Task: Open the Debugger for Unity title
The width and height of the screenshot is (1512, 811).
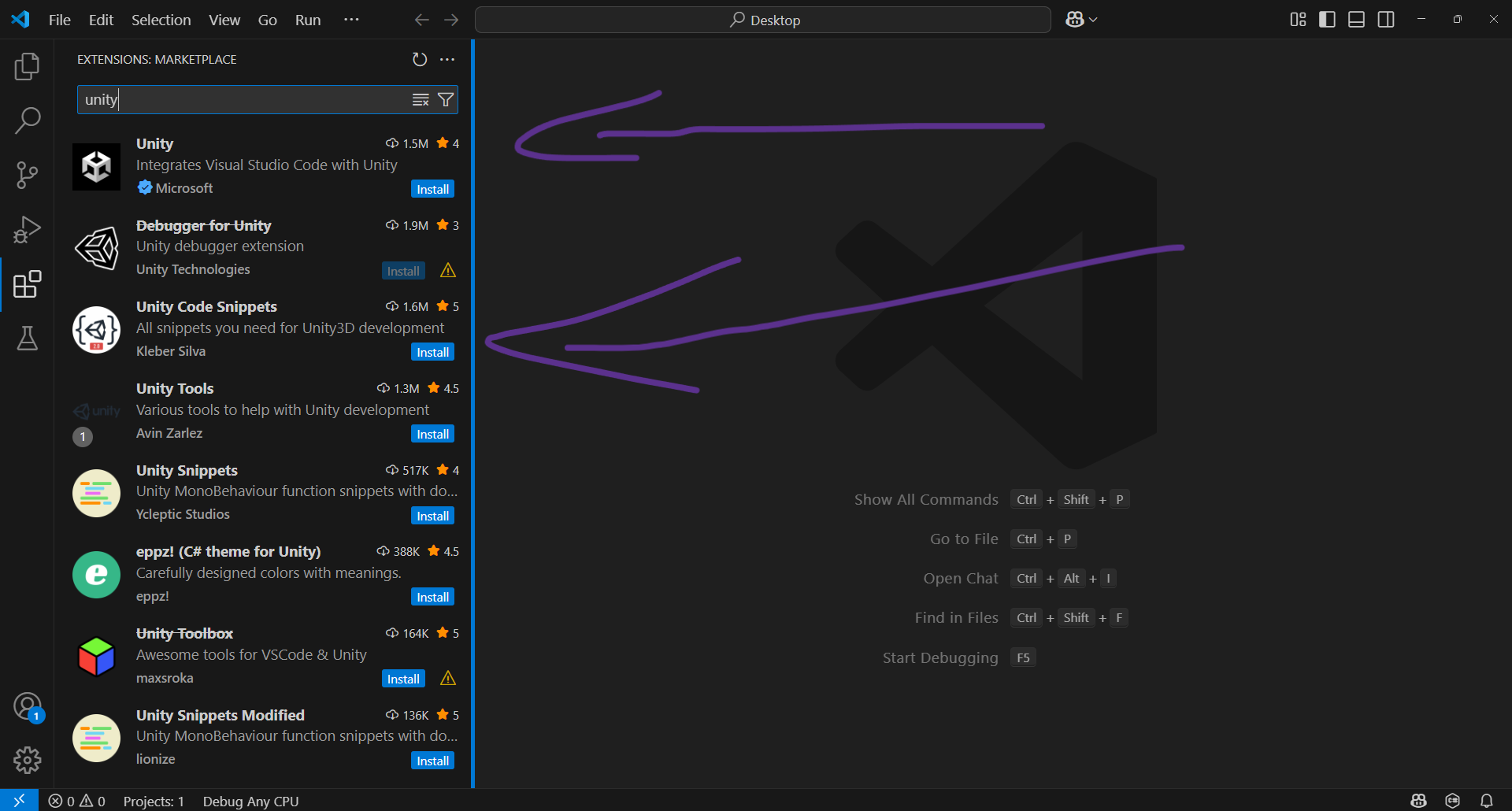Action: [x=203, y=225]
